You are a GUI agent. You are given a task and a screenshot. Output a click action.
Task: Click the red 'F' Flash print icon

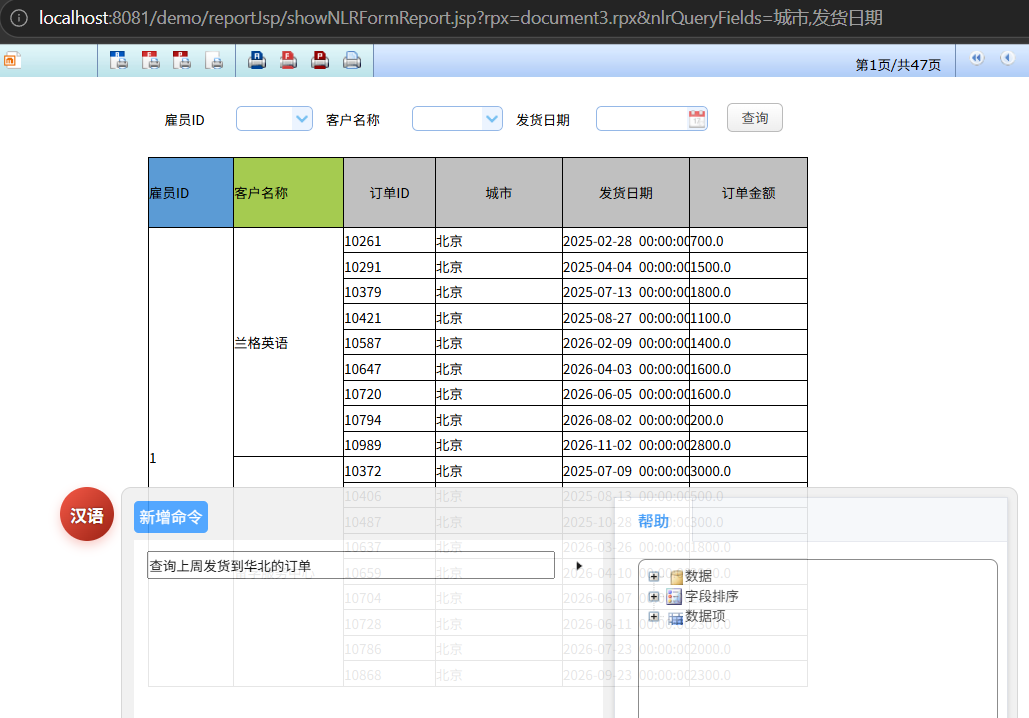[288, 60]
